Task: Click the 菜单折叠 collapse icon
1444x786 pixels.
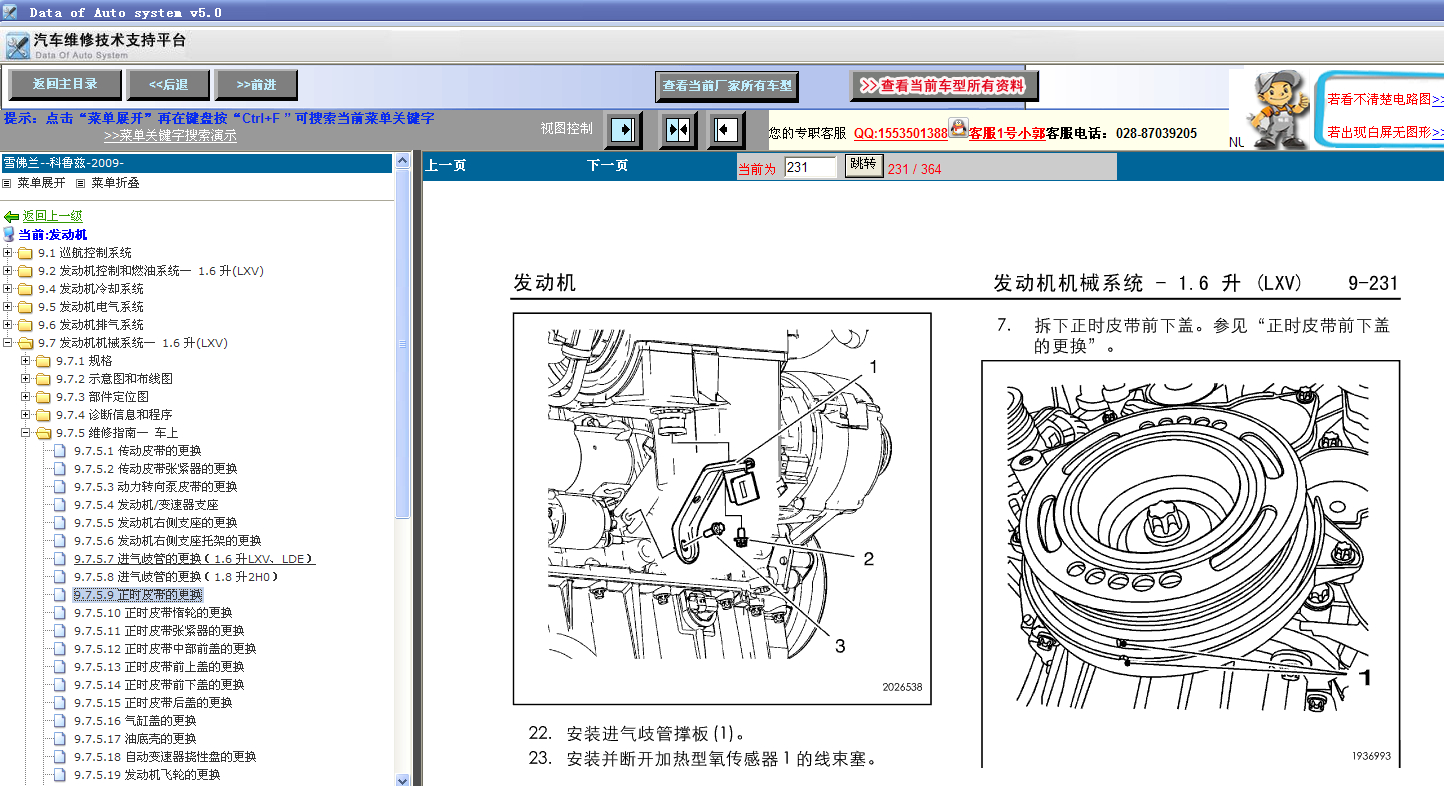Action: [81, 183]
